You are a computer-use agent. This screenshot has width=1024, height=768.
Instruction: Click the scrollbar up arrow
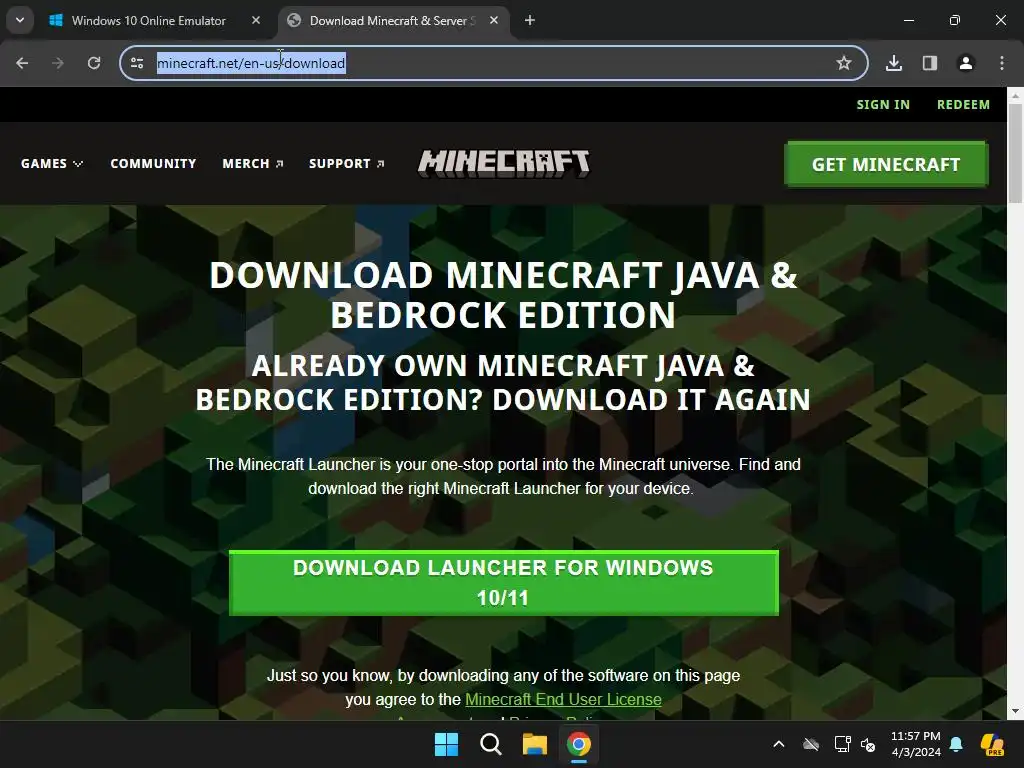click(1016, 95)
